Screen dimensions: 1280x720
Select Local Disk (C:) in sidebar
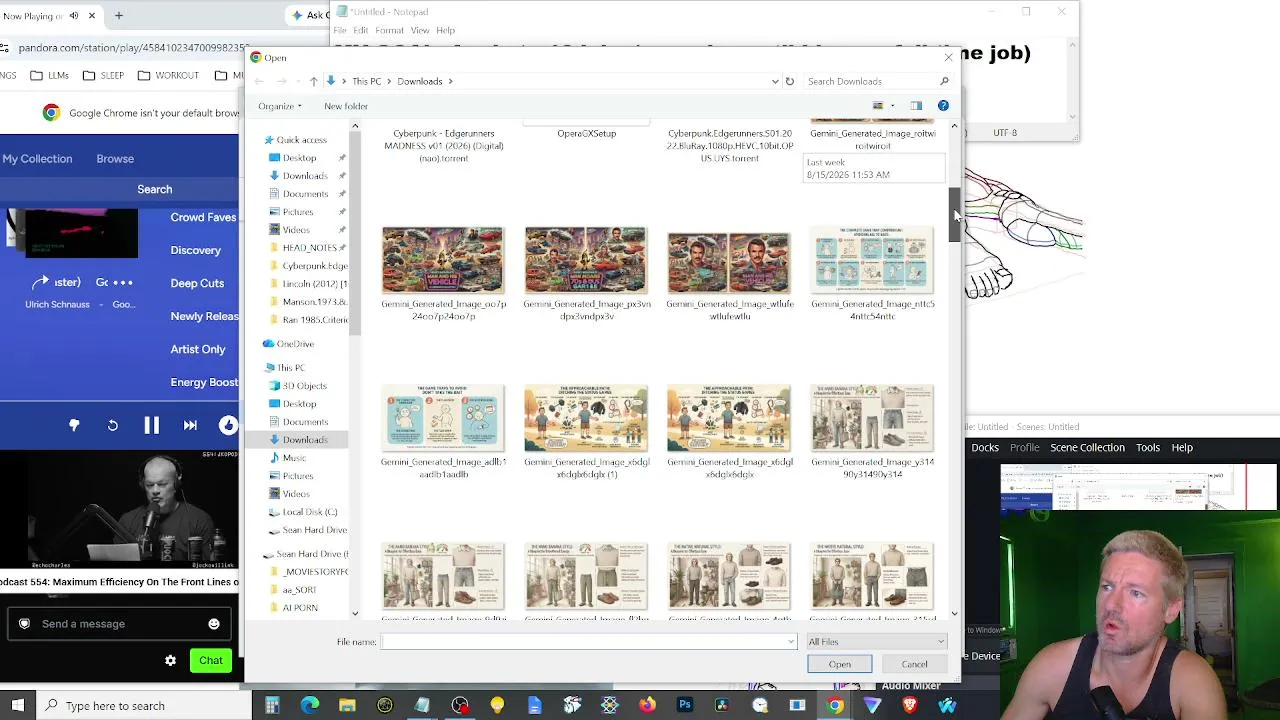point(309,512)
